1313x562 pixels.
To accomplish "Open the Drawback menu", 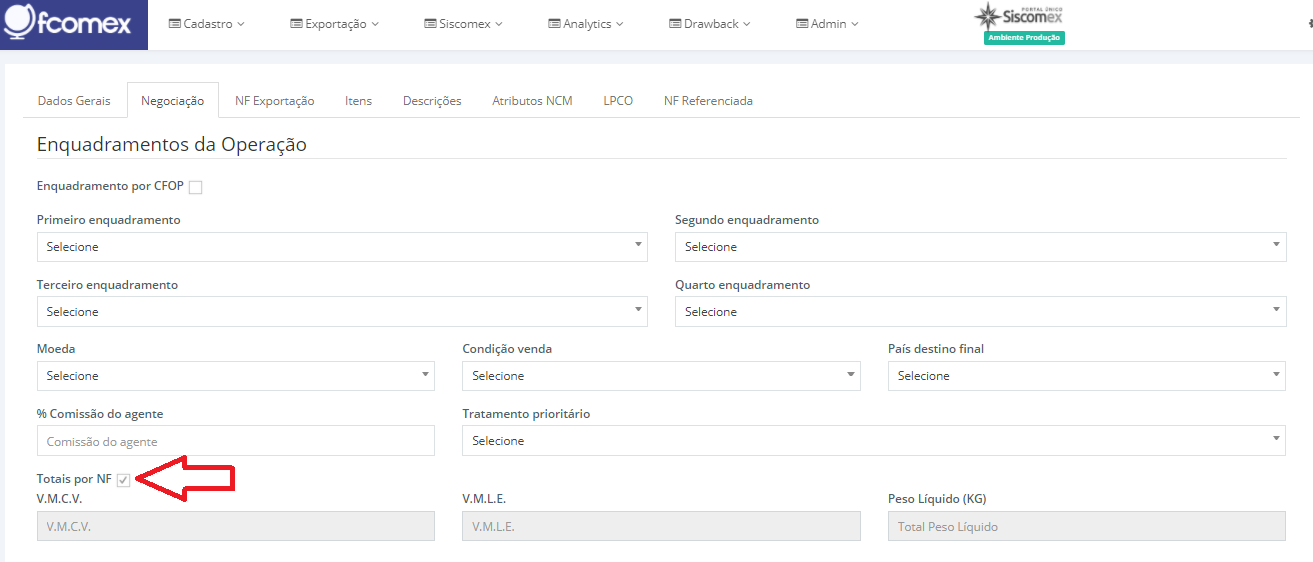I will tap(710, 23).
